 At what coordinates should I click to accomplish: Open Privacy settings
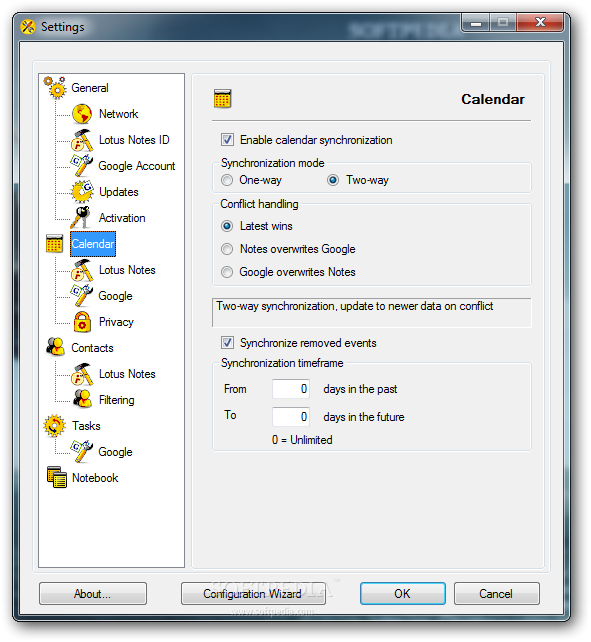pyautogui.click(x=116, y=322)
